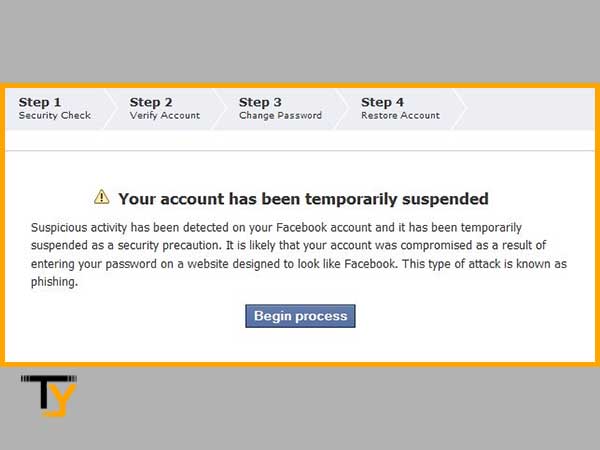Click the Begin process button
Viewport: 600px width, 450px height.
300,316
